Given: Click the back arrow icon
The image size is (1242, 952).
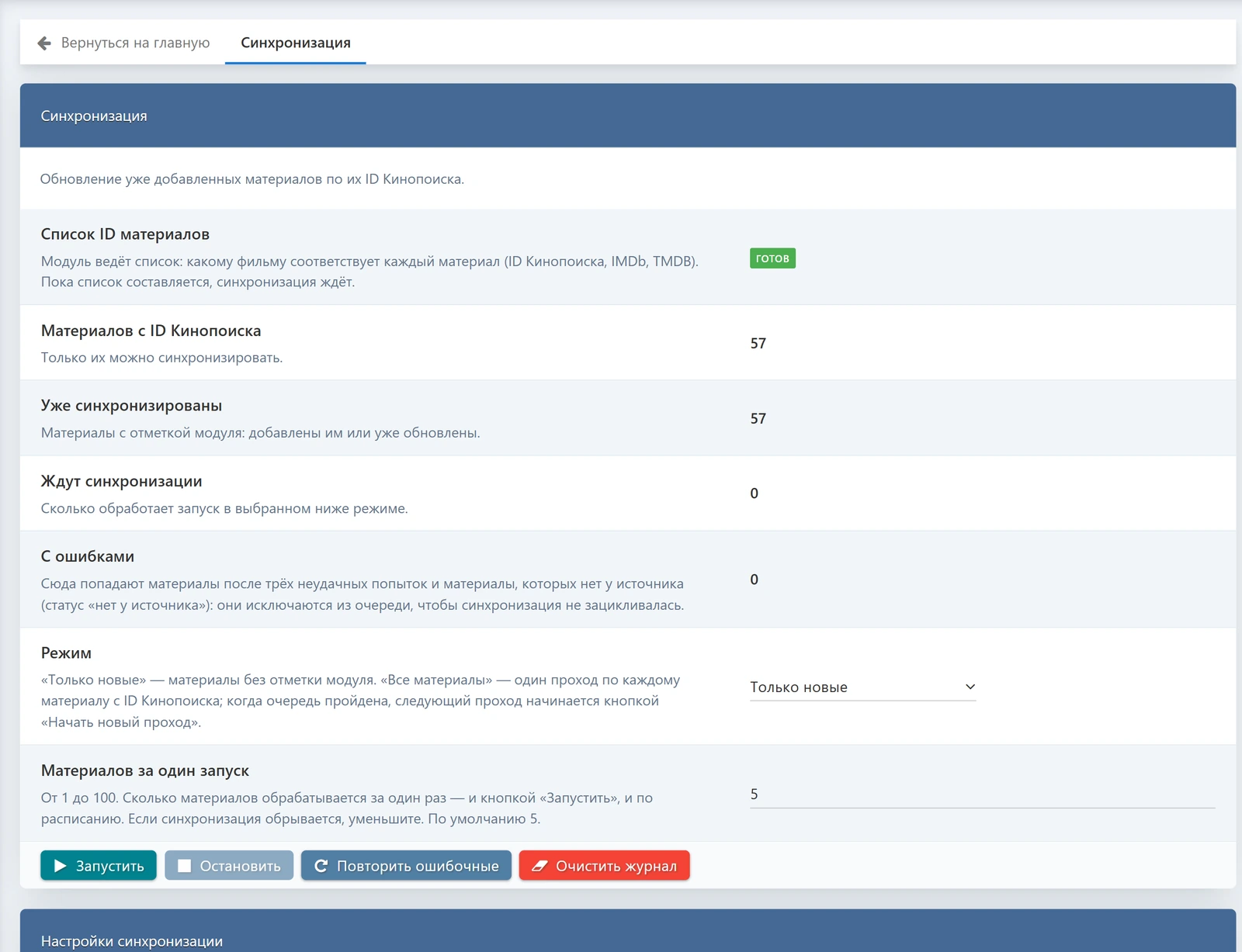Looking at the screenshot, I should coord(44,43).
